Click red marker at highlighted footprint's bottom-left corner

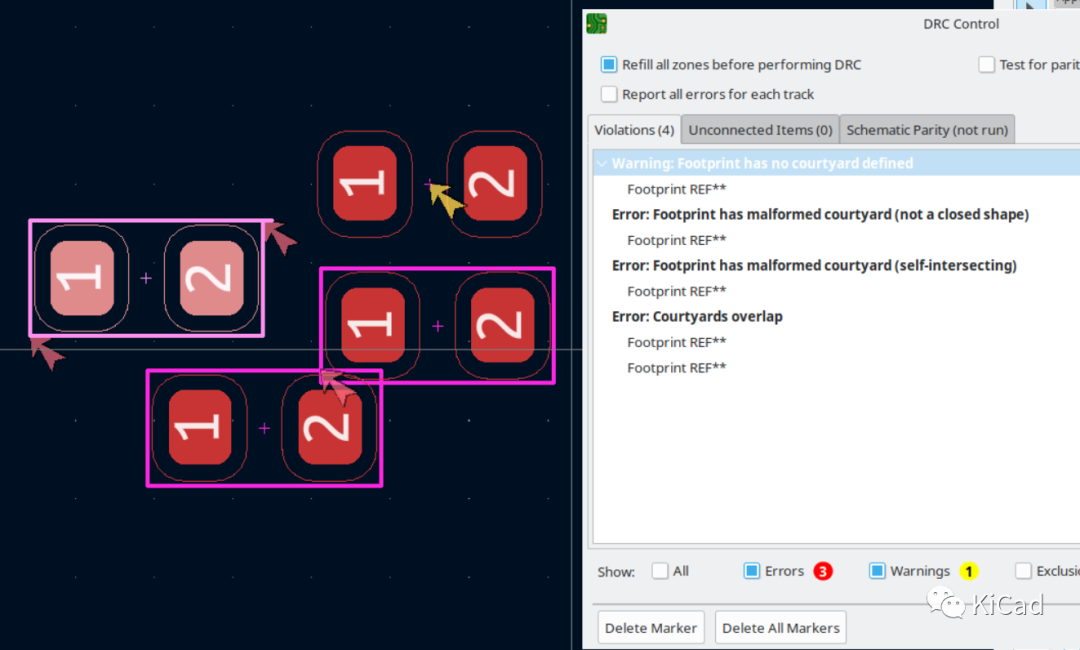(47, 352)
